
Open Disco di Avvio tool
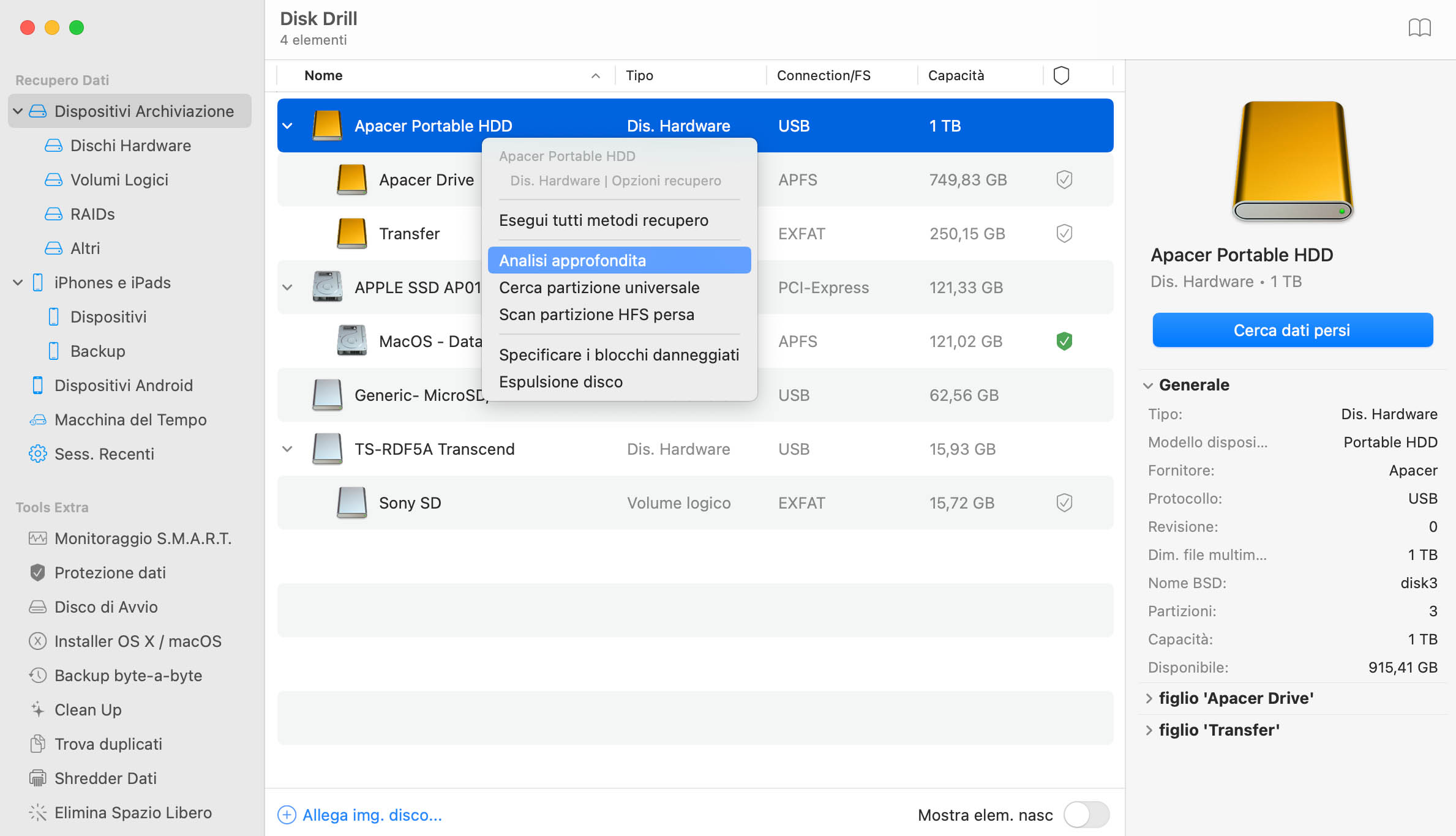click(106, 607)
